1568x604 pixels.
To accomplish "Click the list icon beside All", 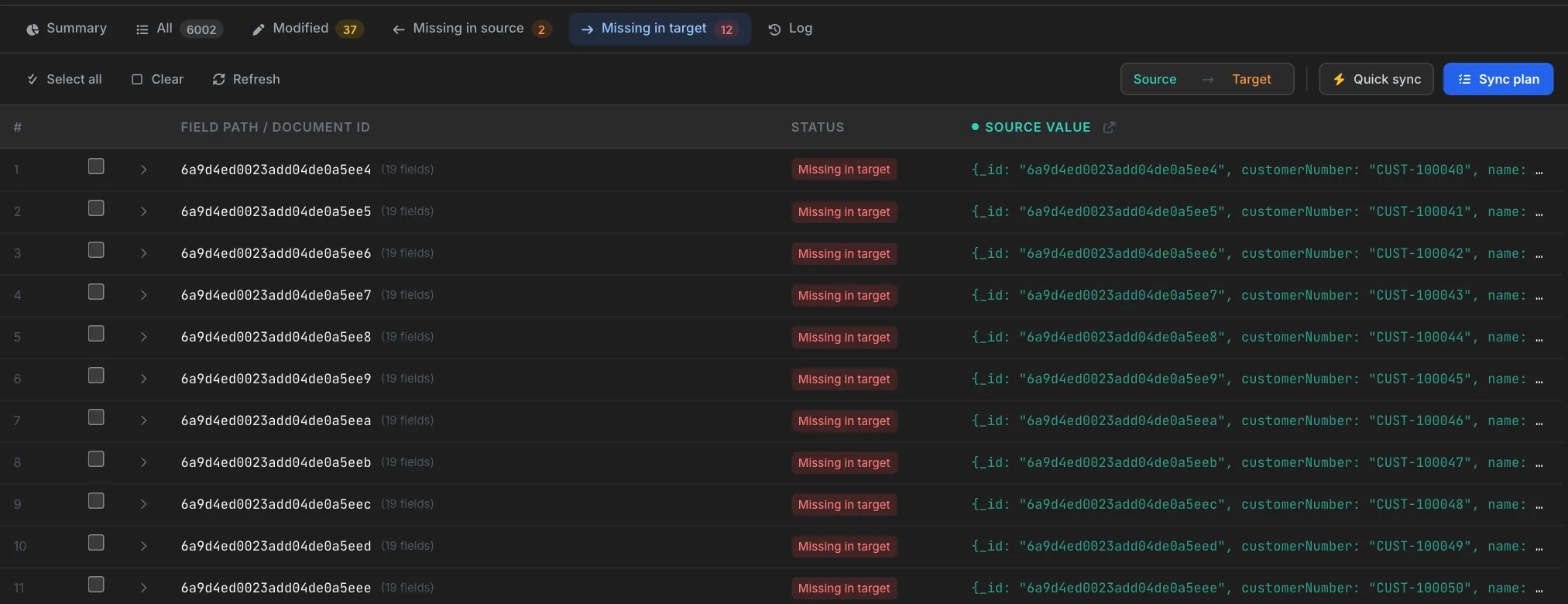I will coord(142,29).
